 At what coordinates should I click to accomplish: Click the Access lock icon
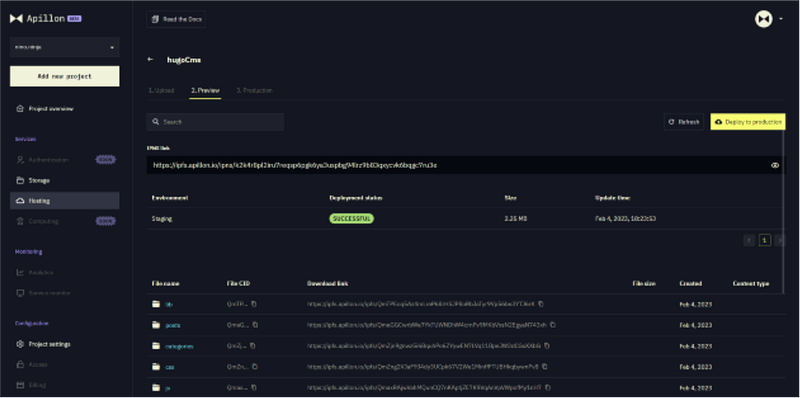coord(20,364)
